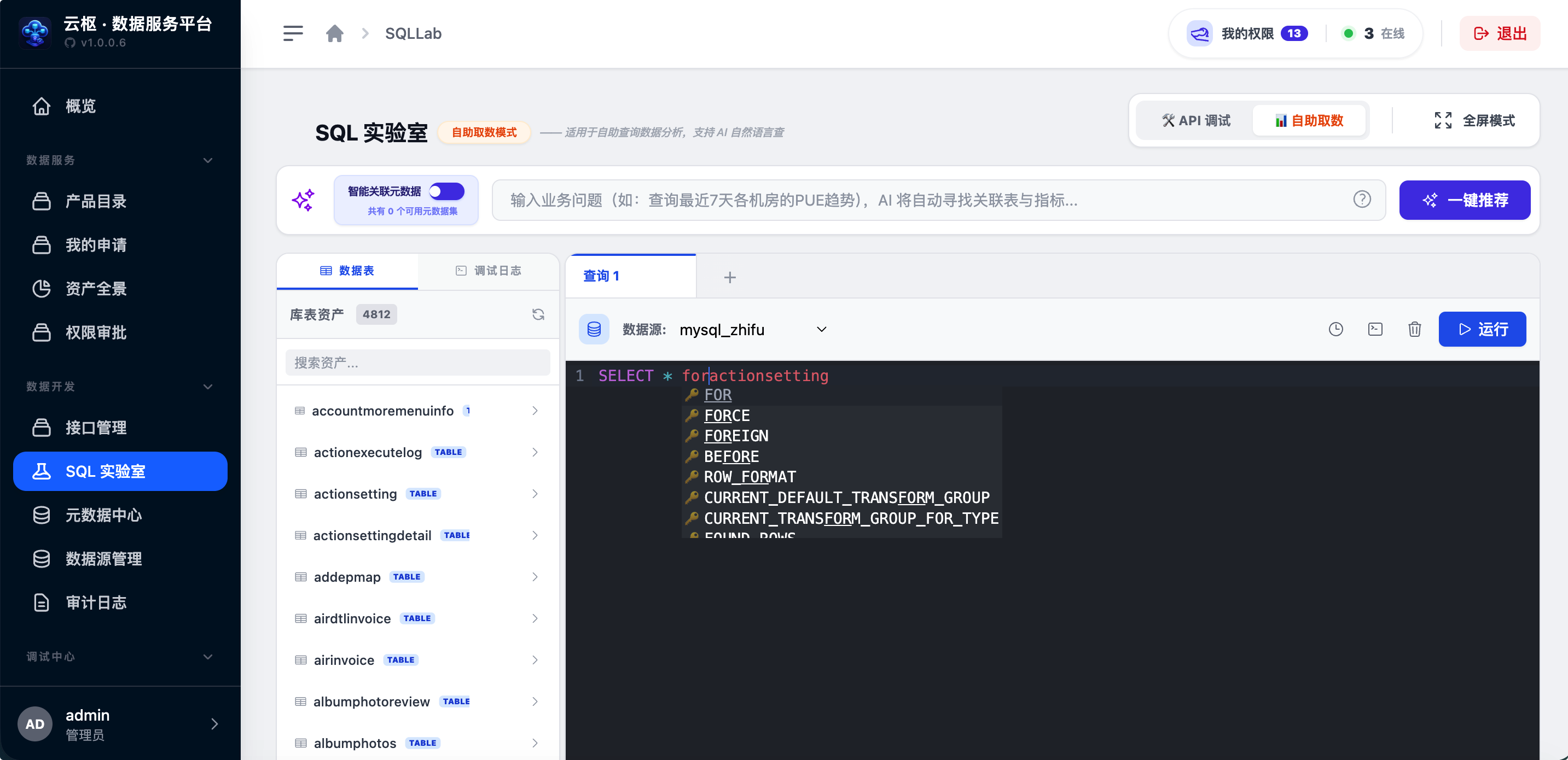Collapse the 数据开发 section

point(207,387)
